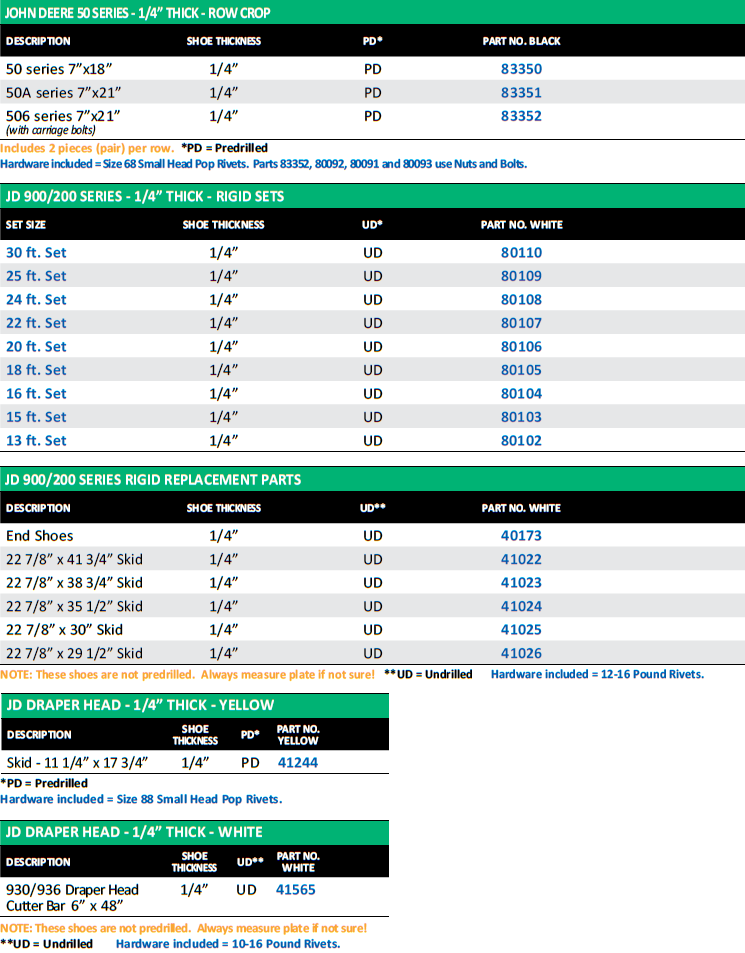Click white draper part number 41565
The height and width of the screenshot is (953, 745).
click(x=295, y=889)
